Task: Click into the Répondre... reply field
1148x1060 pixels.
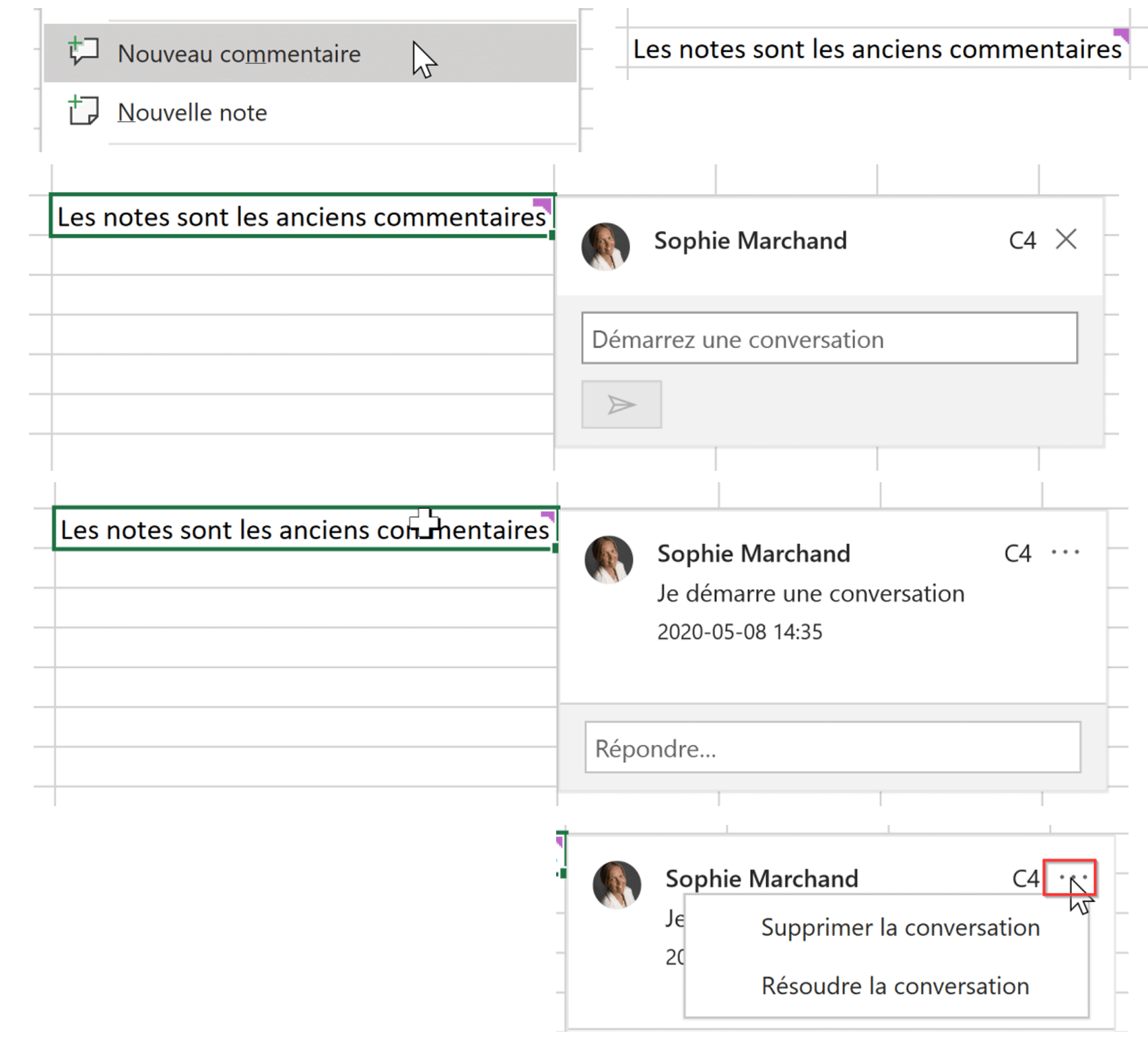Action: (x=832, y=748)
